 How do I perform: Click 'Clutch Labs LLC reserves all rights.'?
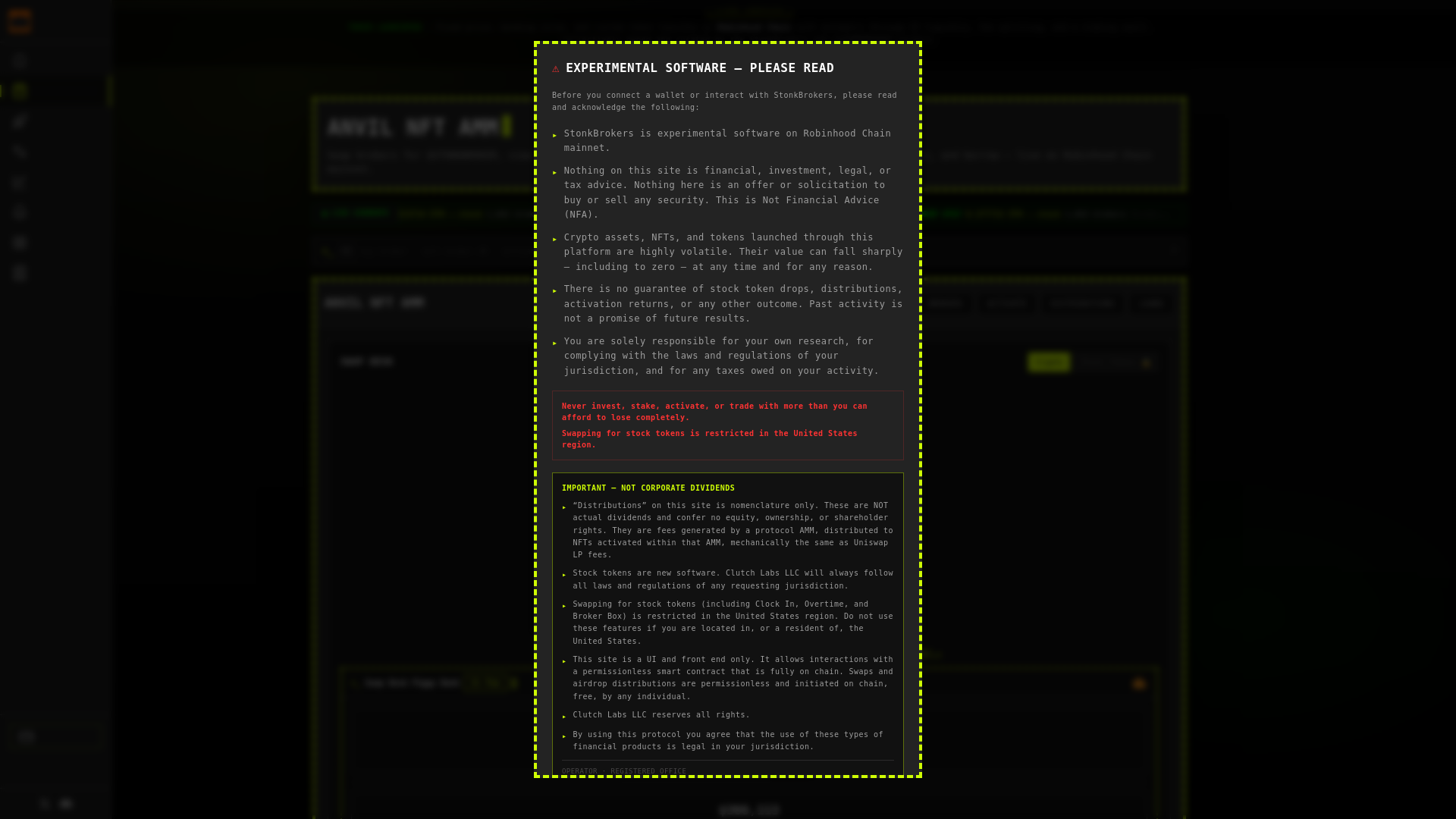tap(661, 715)
